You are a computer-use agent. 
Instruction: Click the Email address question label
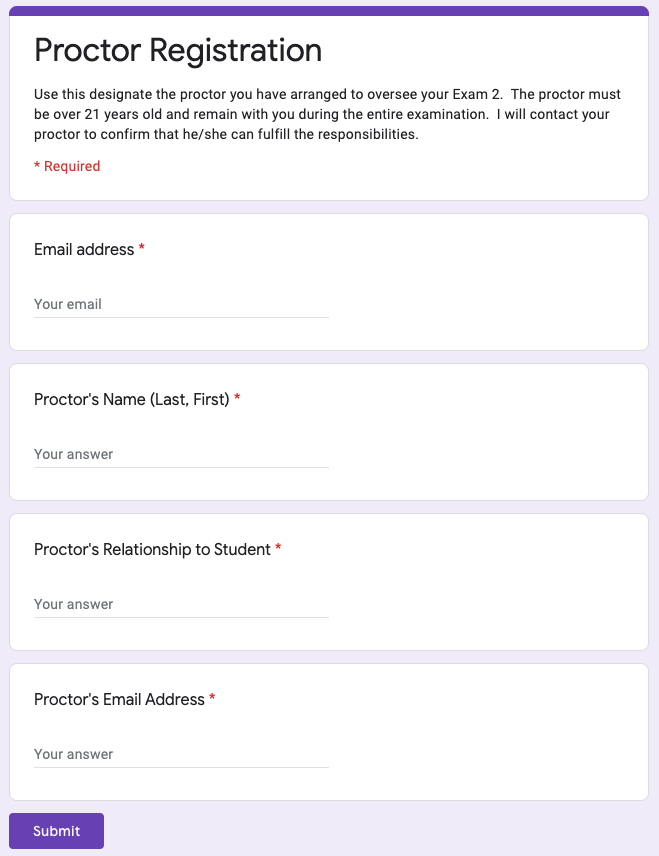[85, 249]
